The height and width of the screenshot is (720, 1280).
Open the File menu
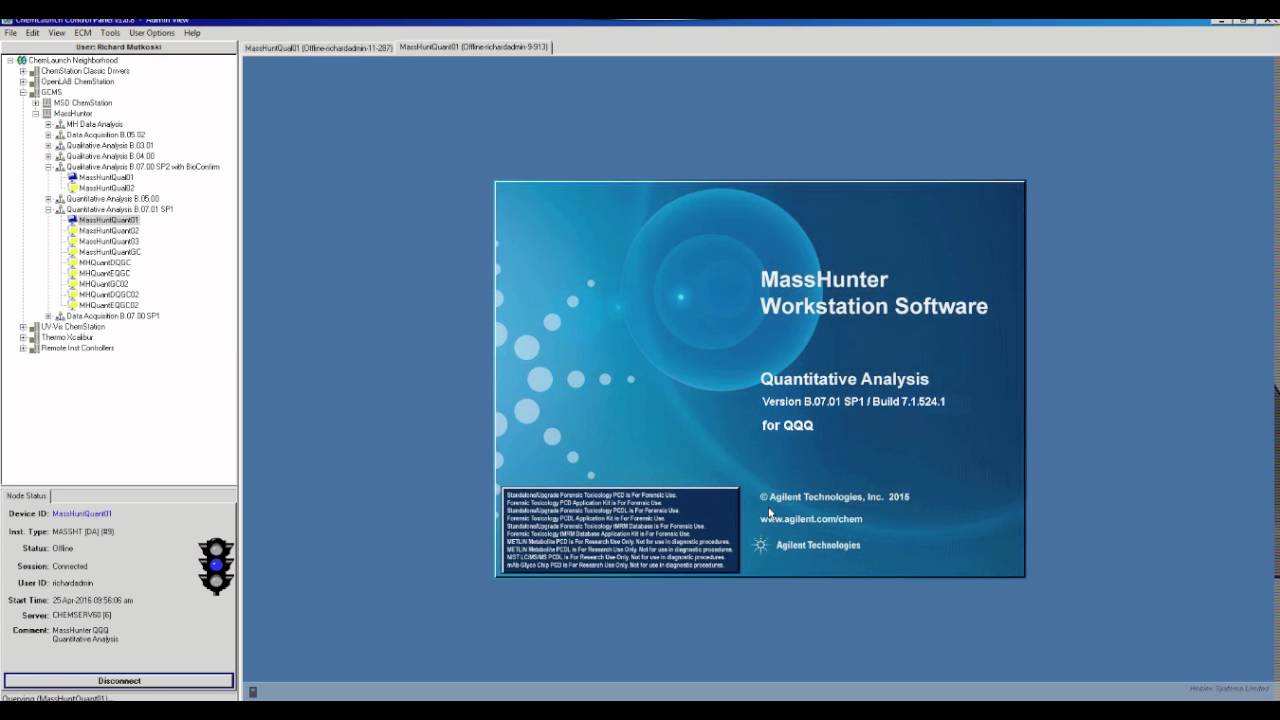[x=10, y=33]
